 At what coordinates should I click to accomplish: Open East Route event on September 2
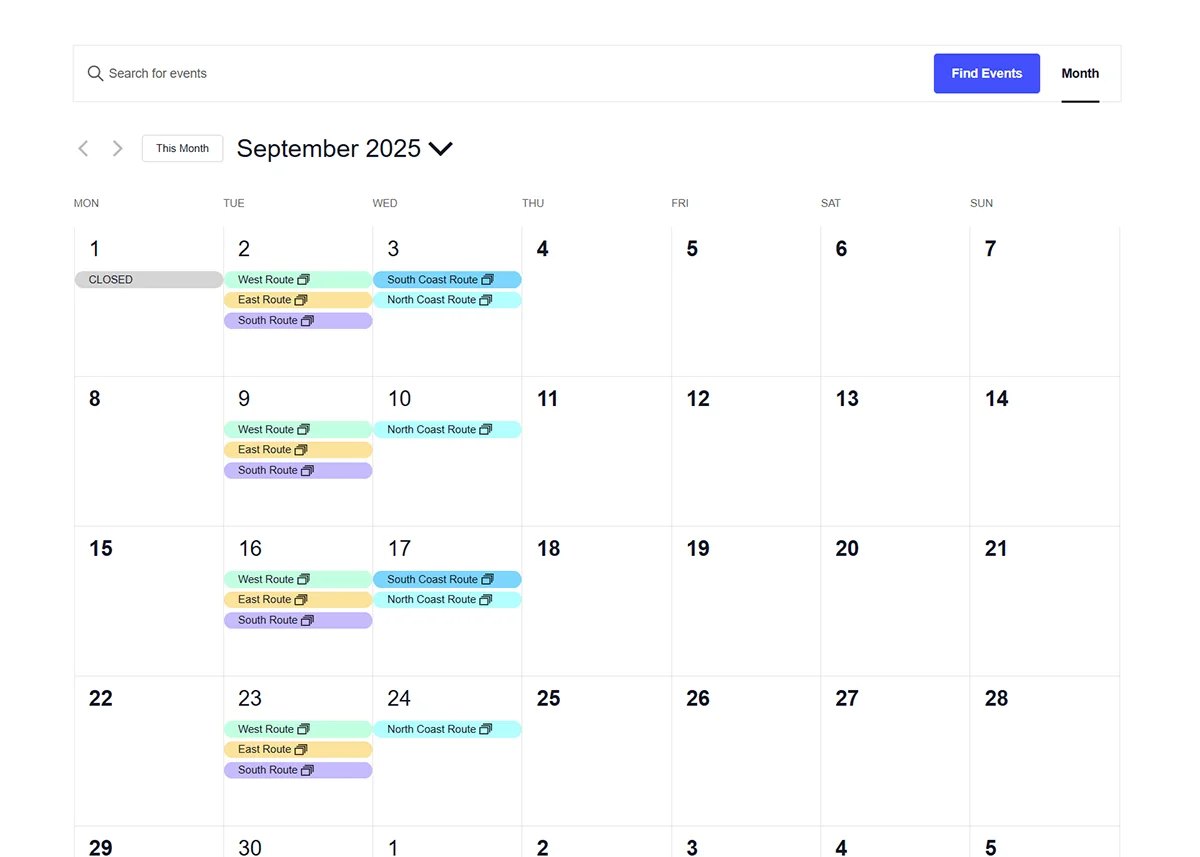point(298,300)
